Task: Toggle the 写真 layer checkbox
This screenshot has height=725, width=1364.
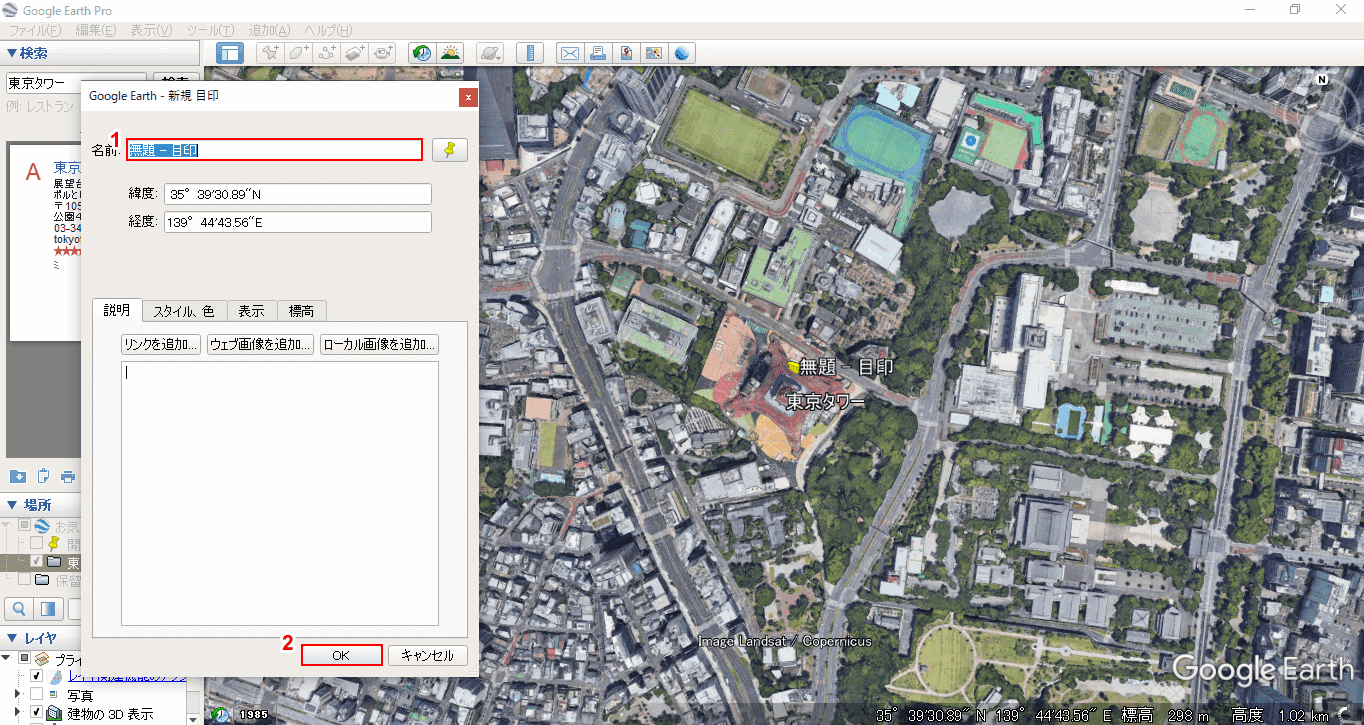Action: click(x=37, y=695)
